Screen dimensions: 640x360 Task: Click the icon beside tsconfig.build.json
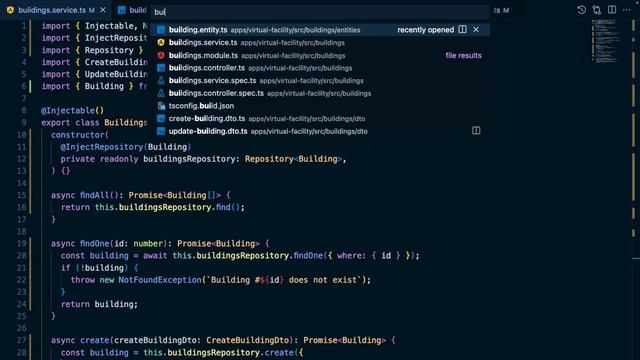(x=161, y=106)
